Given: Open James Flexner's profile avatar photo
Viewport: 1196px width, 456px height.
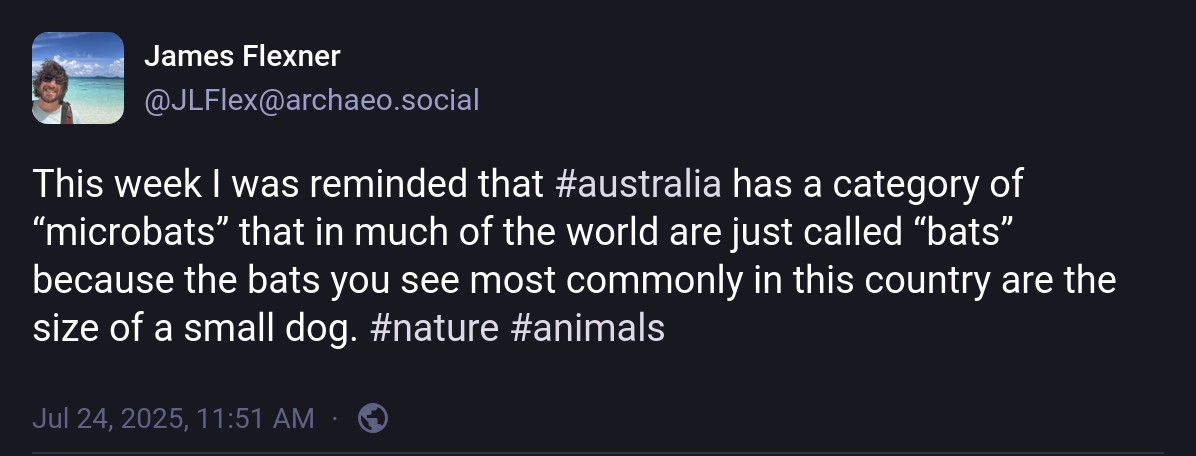Looking at the screenshot, I should coord(78,78).
